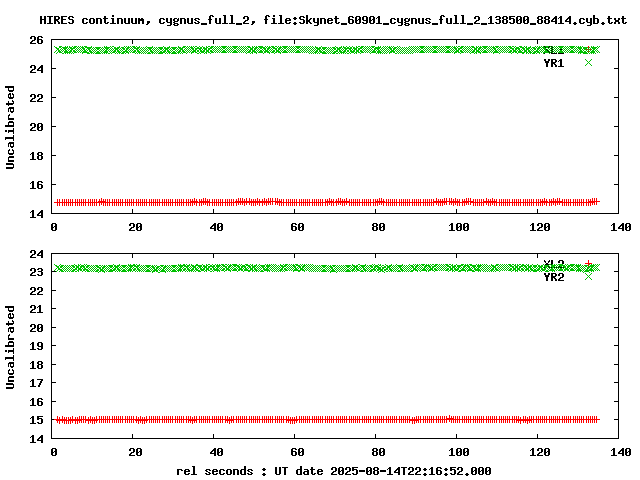Screen dimensions: 640x480
Task: Click bottom plot x-axis tick label 120
Action: tap(540, 452)
